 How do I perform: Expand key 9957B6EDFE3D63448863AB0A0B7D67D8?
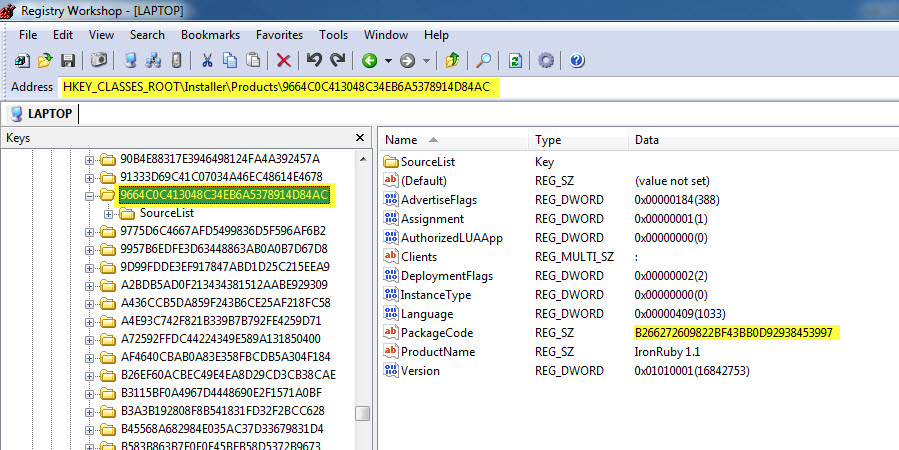[89, 250]
